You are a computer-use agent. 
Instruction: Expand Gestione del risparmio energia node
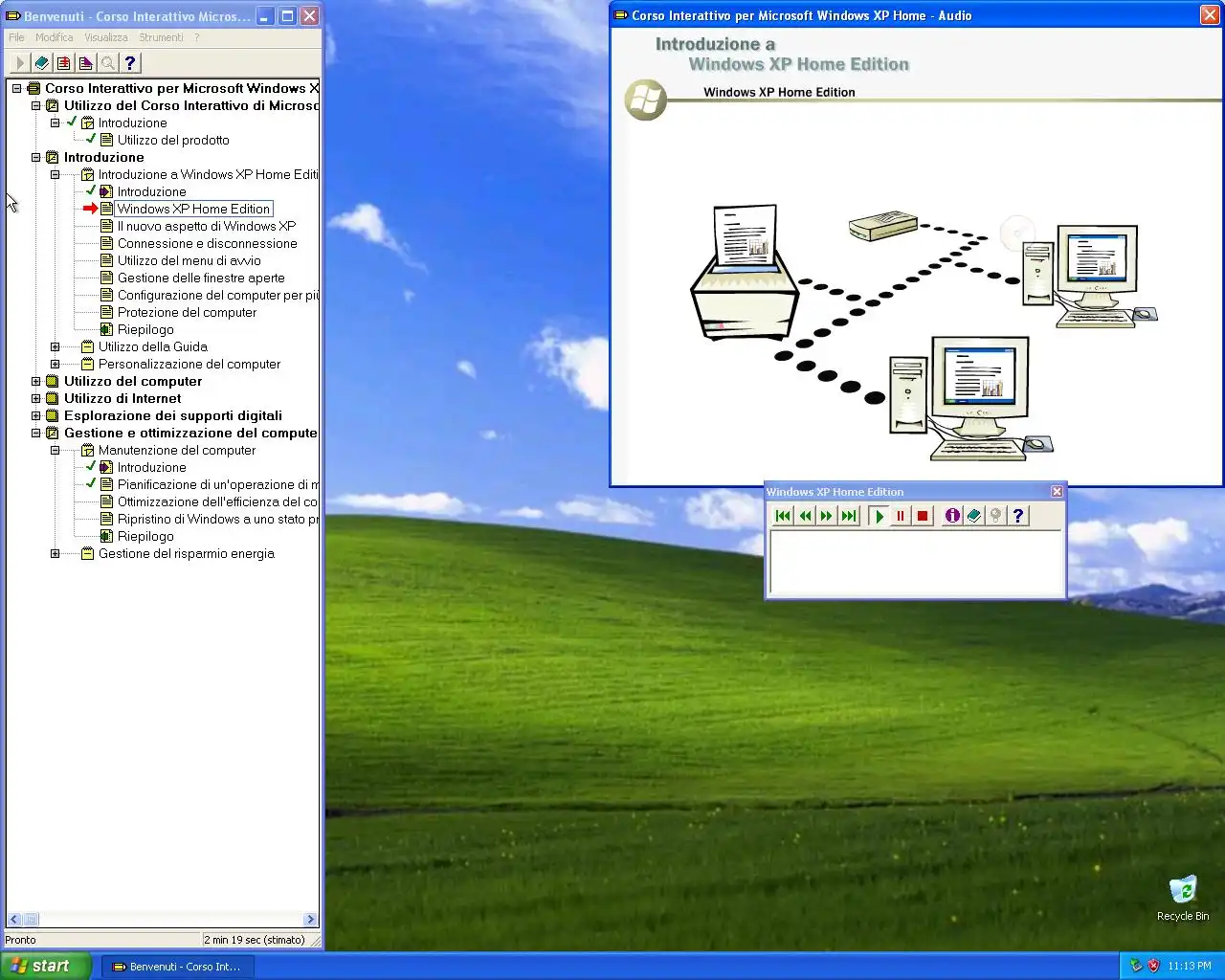[x=55, y=553]
